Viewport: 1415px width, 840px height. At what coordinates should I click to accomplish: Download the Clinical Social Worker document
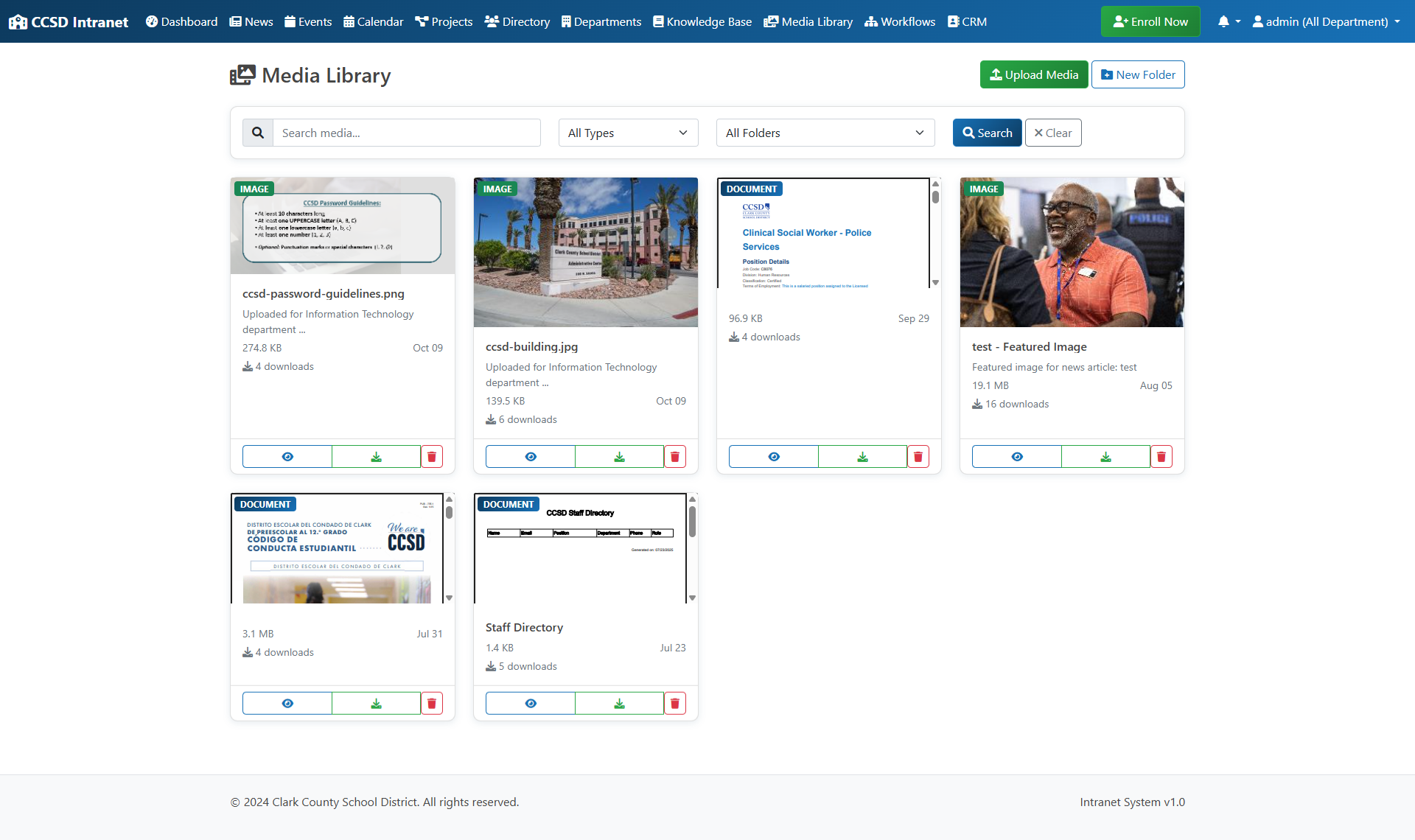click(x=862, y=457)
